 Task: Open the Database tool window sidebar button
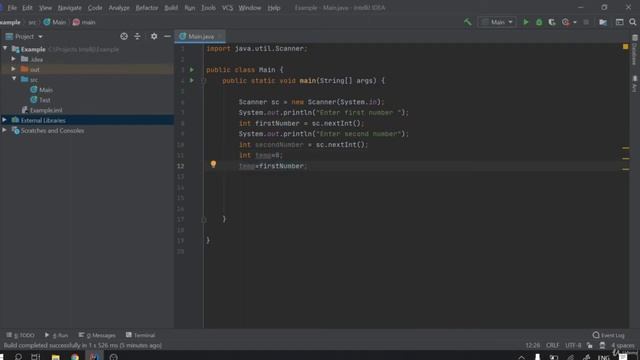click(635, 50)
